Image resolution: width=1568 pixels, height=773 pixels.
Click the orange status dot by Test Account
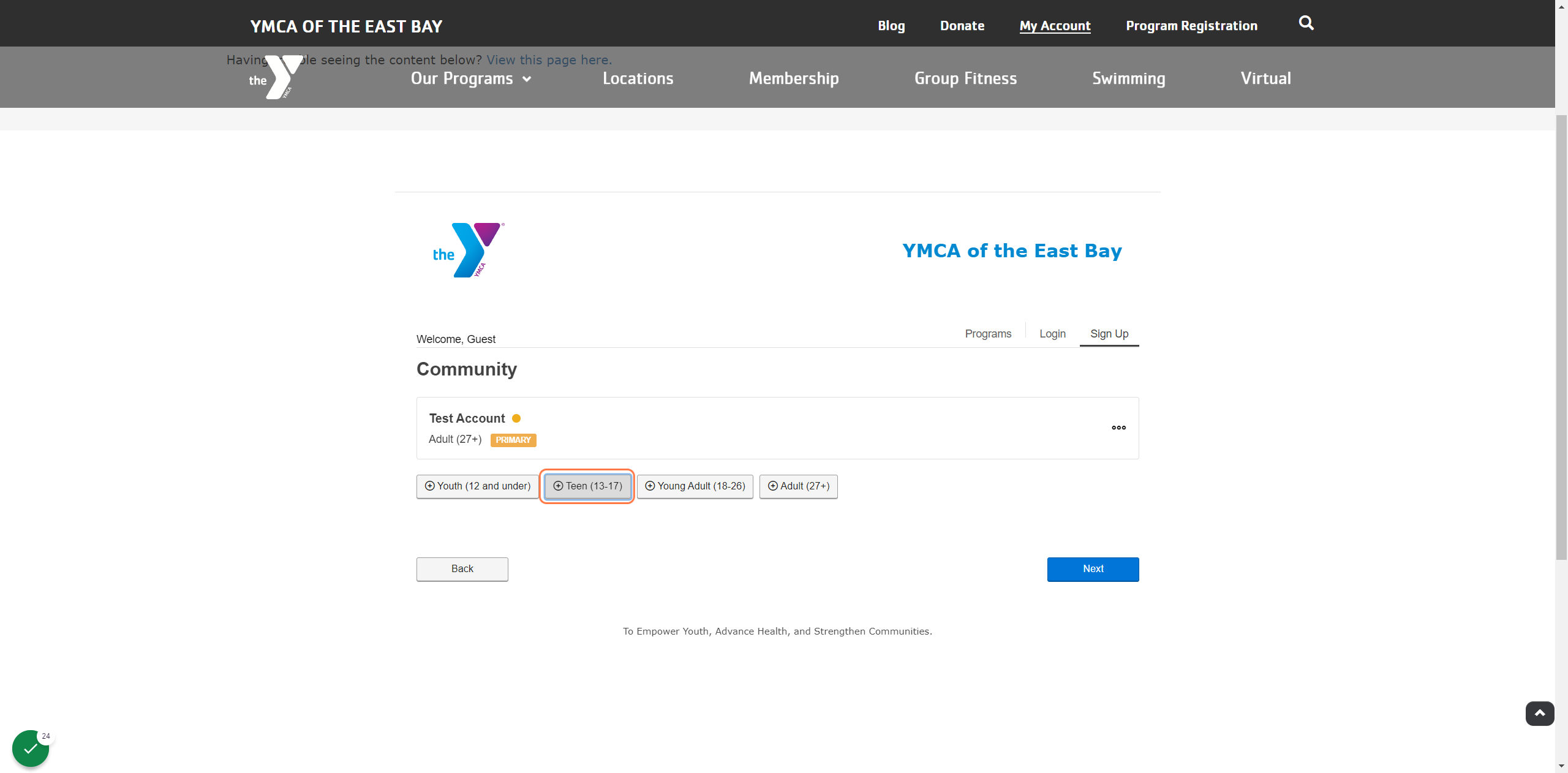click(x=516, y=418)
